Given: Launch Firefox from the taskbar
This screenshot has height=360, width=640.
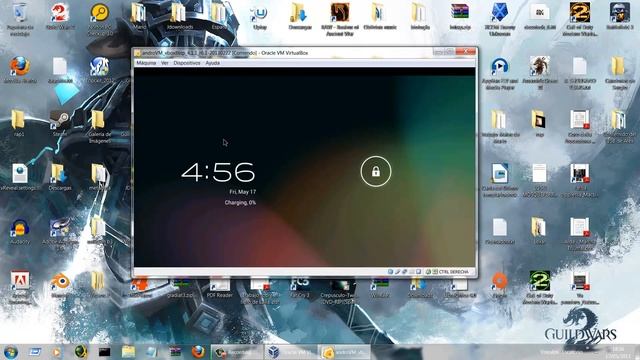Looking at the screenshot, I should pyautogui.click(x=198, y=352).
